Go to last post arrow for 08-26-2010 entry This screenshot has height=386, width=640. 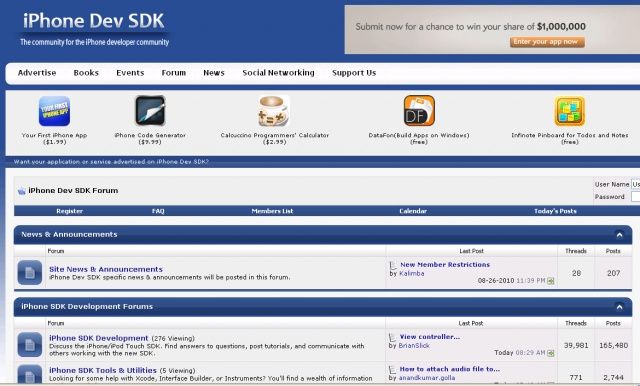pyautogui.click(x=551, y=281)
